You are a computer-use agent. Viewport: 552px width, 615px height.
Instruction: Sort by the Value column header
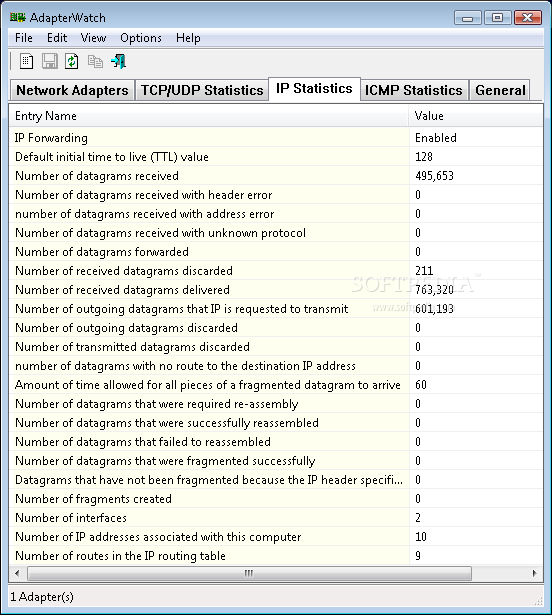(x=476, y=116)
